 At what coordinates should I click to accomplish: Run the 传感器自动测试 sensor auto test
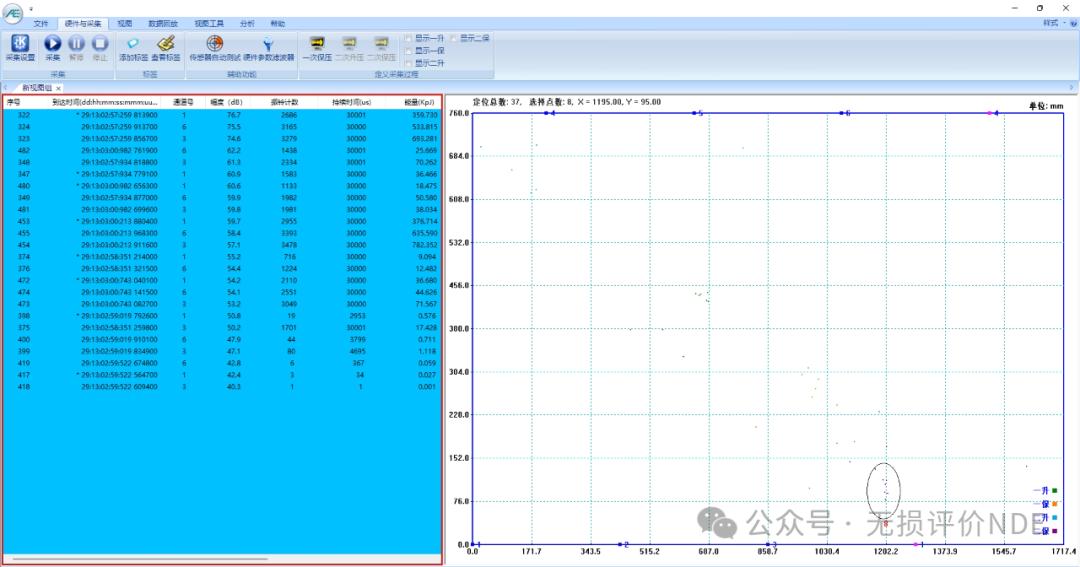(215, 47)
